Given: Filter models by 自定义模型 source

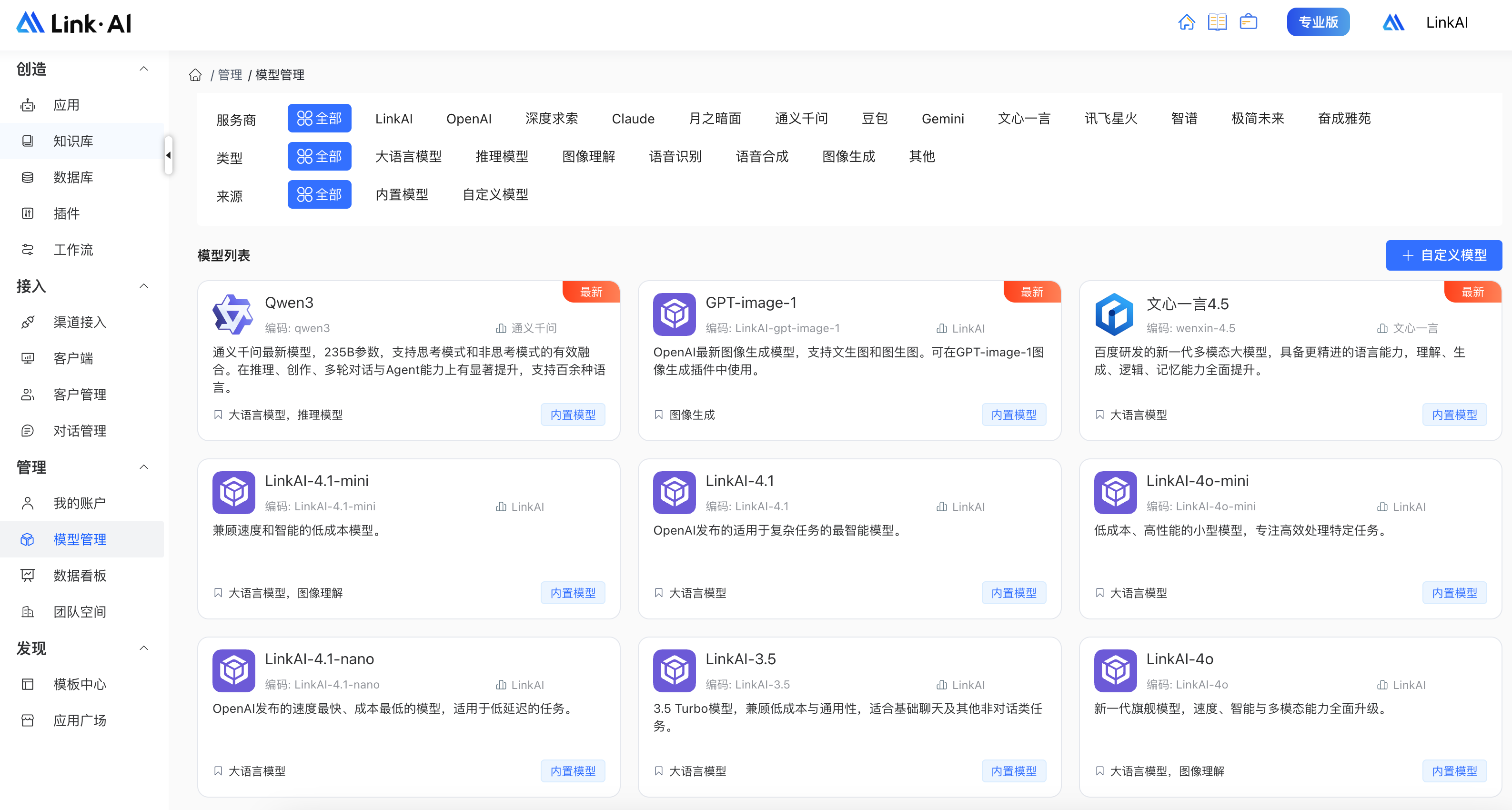Looking at the screenshot, I should pos(495,194).
